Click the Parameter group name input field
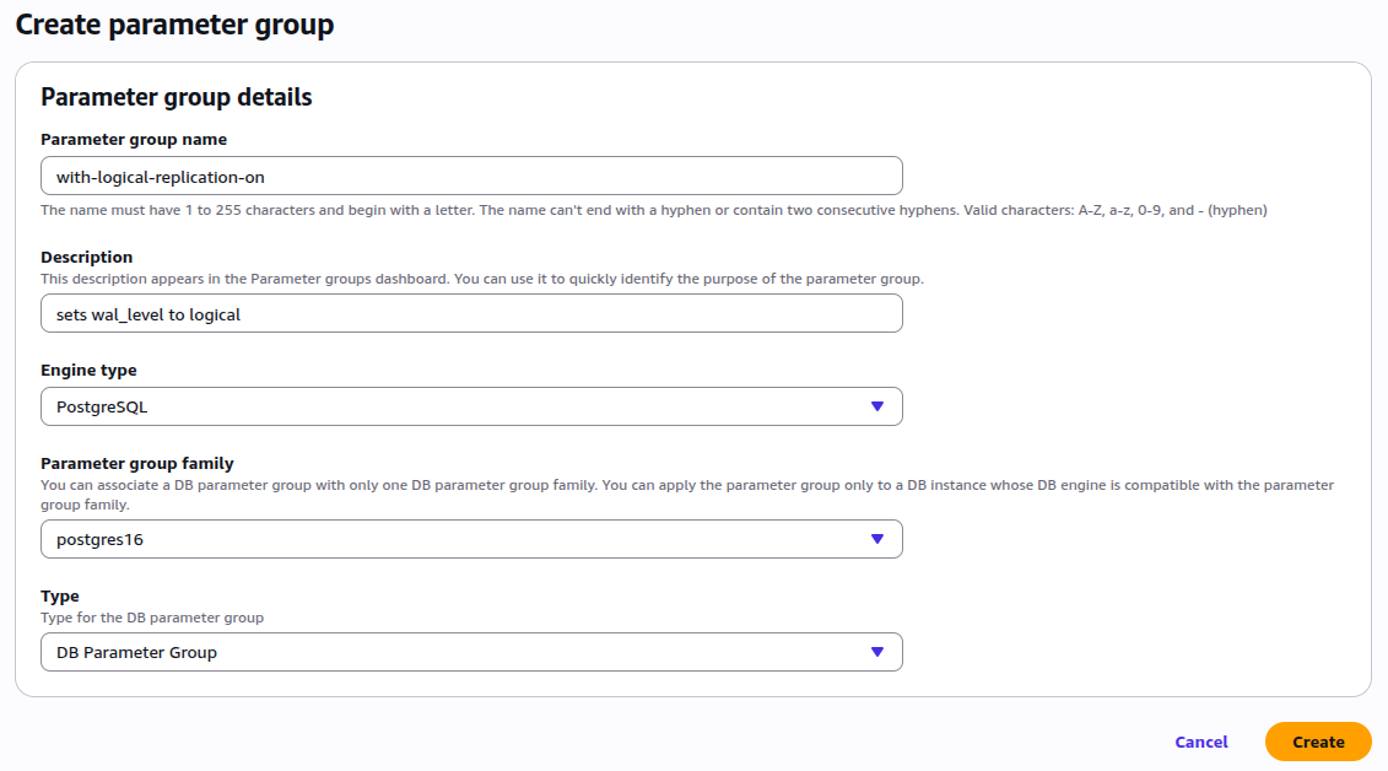This screenshot has height=771, width=1388. click(470, 174)
